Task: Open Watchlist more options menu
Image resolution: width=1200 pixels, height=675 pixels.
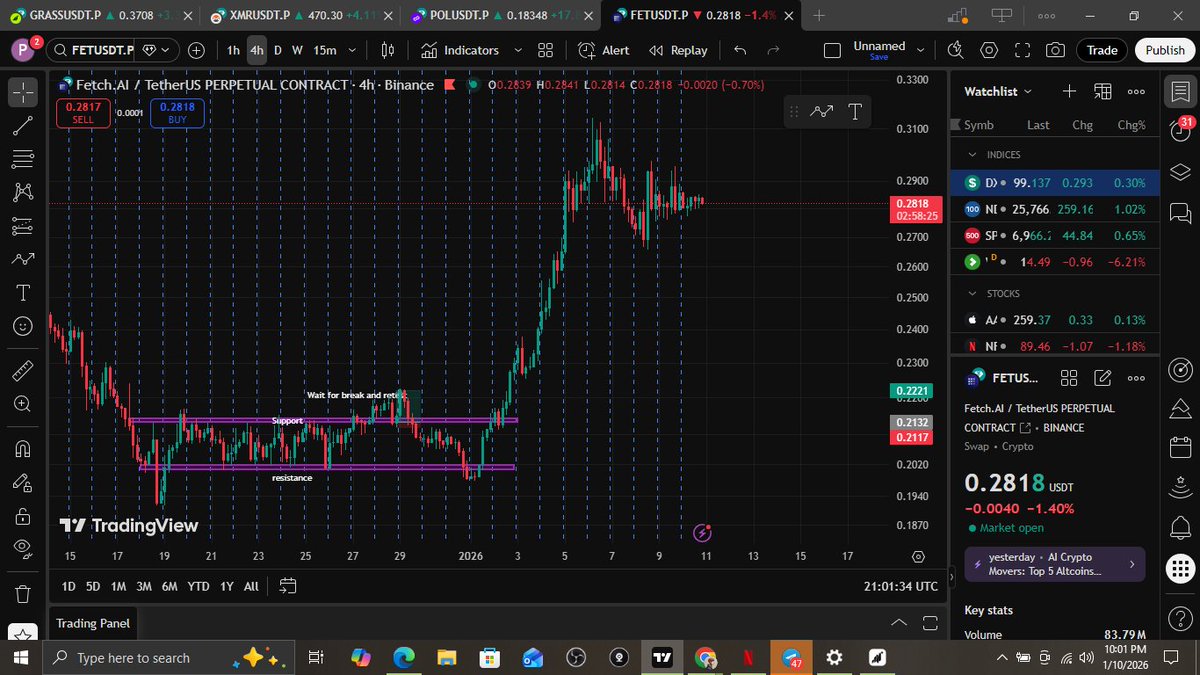Action: (x=1136, y=91)
